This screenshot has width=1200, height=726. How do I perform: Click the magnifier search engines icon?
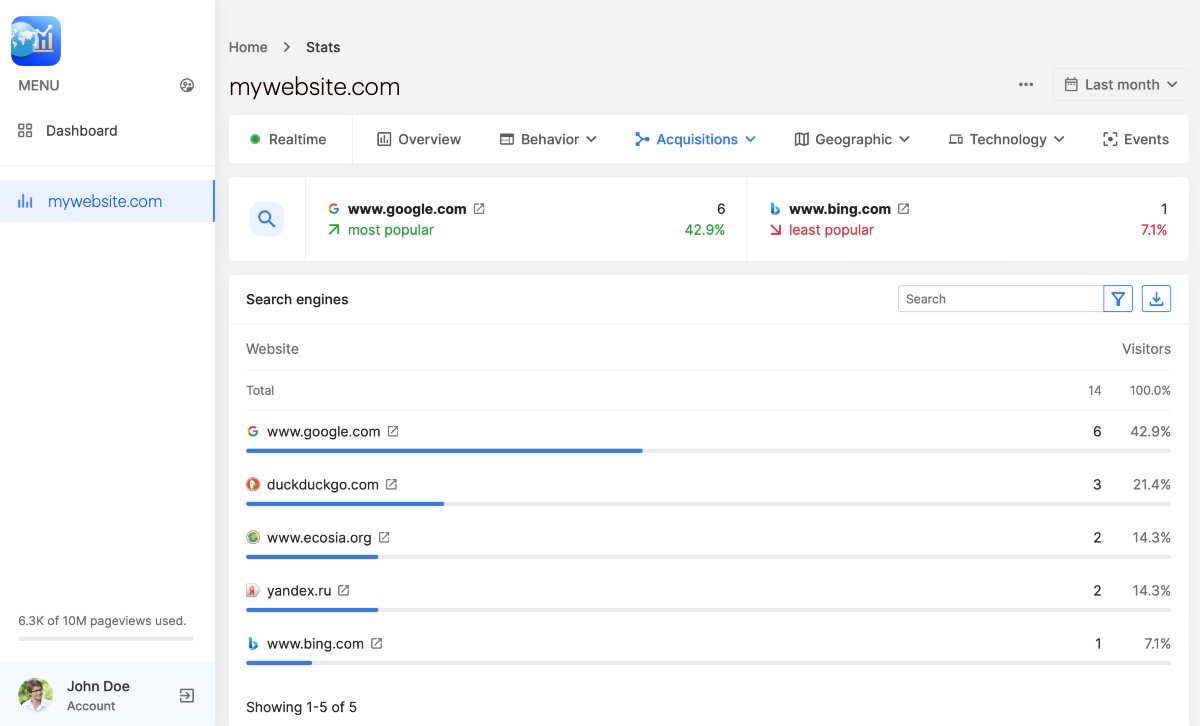tap(267, 219)
